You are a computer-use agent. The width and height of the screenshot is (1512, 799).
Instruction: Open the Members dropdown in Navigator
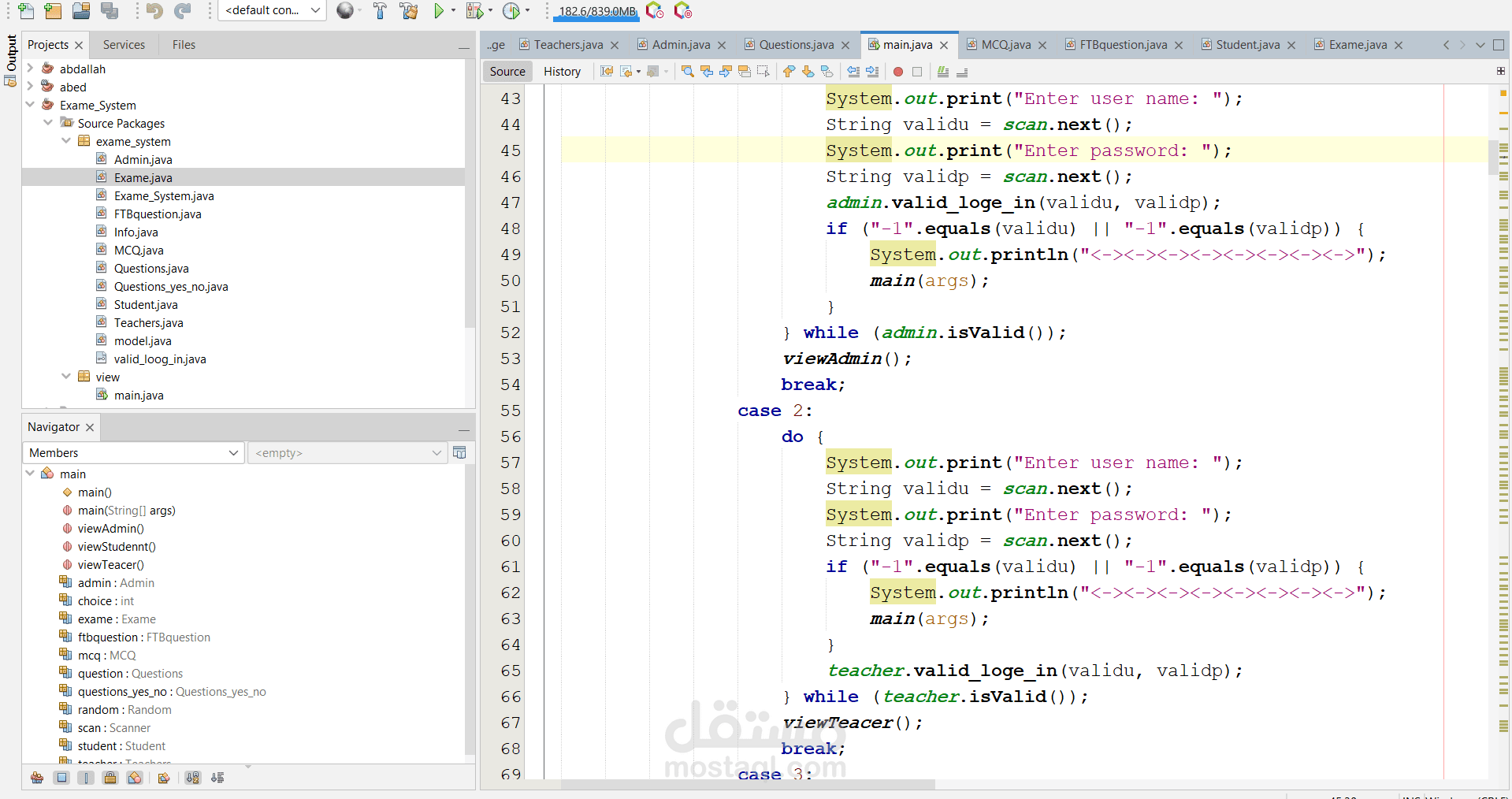pyautogui.click(x=132, y=452)
